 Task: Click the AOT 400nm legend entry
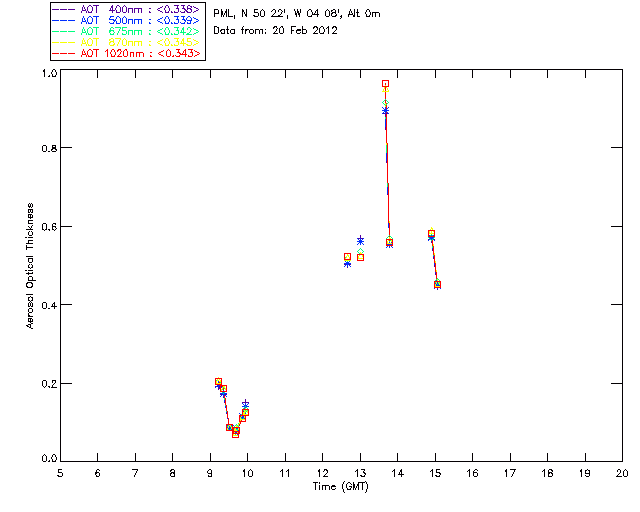tap(127, 9)
